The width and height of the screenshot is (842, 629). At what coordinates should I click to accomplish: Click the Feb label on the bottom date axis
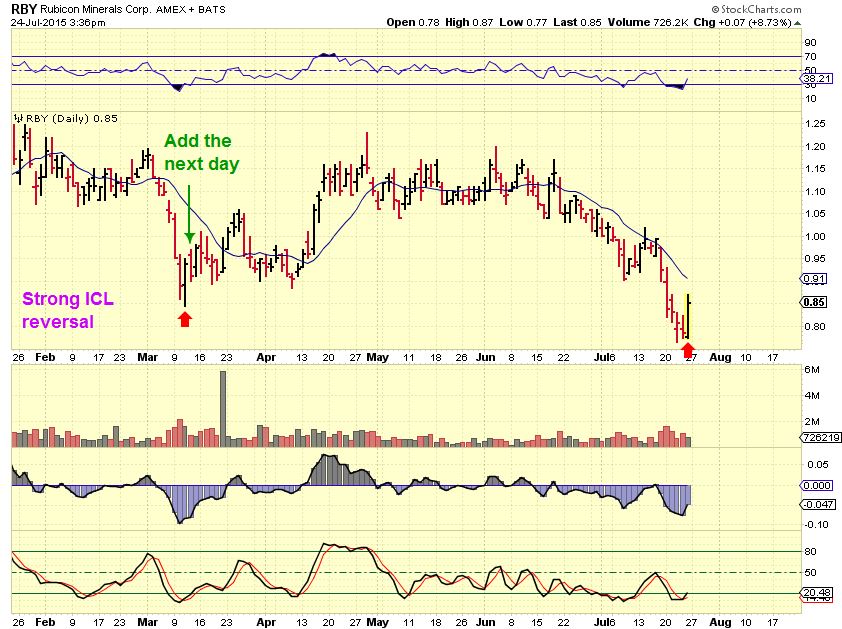45,622
